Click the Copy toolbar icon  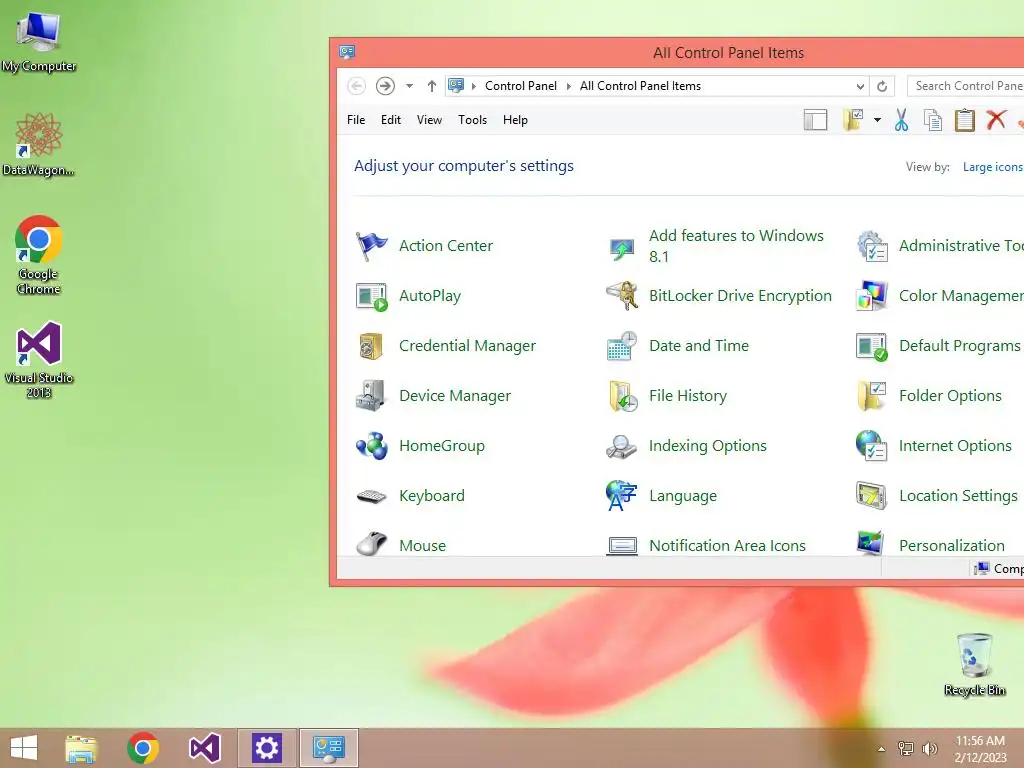coord(933,120)
